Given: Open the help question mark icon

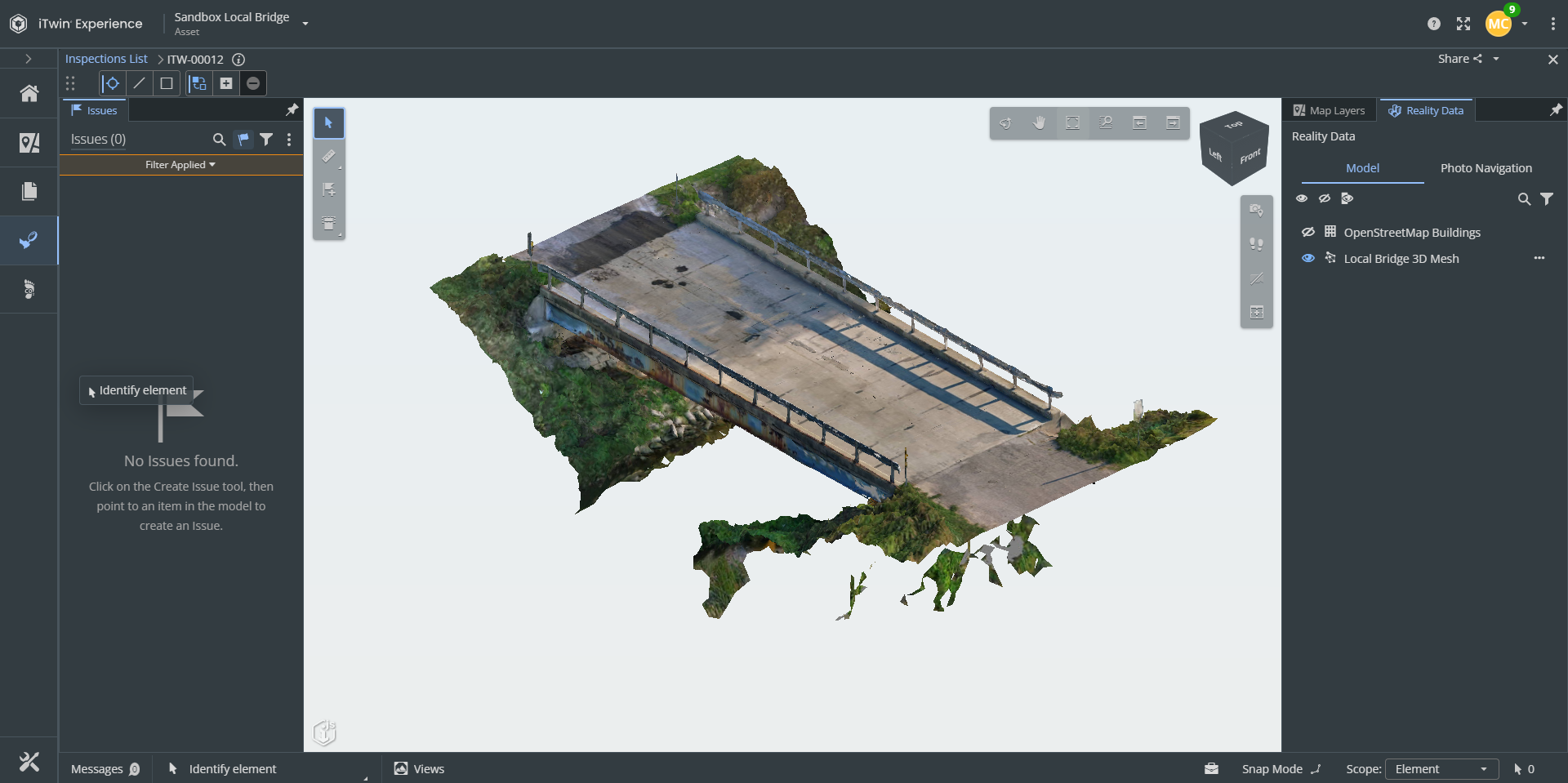Looking at the screenshot, I should [1434, 24].
